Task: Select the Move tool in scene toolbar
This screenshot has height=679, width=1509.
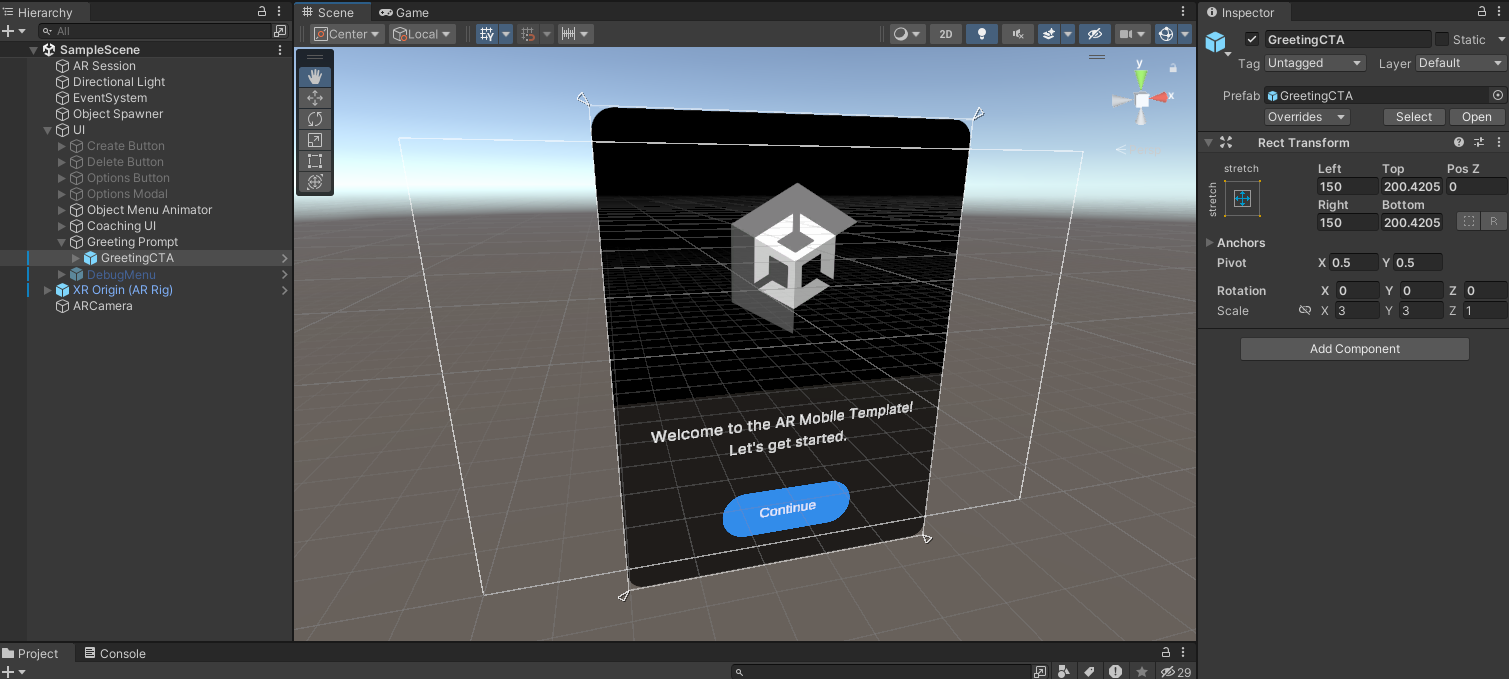Action: pyautogui.click(x=315, y=97)
